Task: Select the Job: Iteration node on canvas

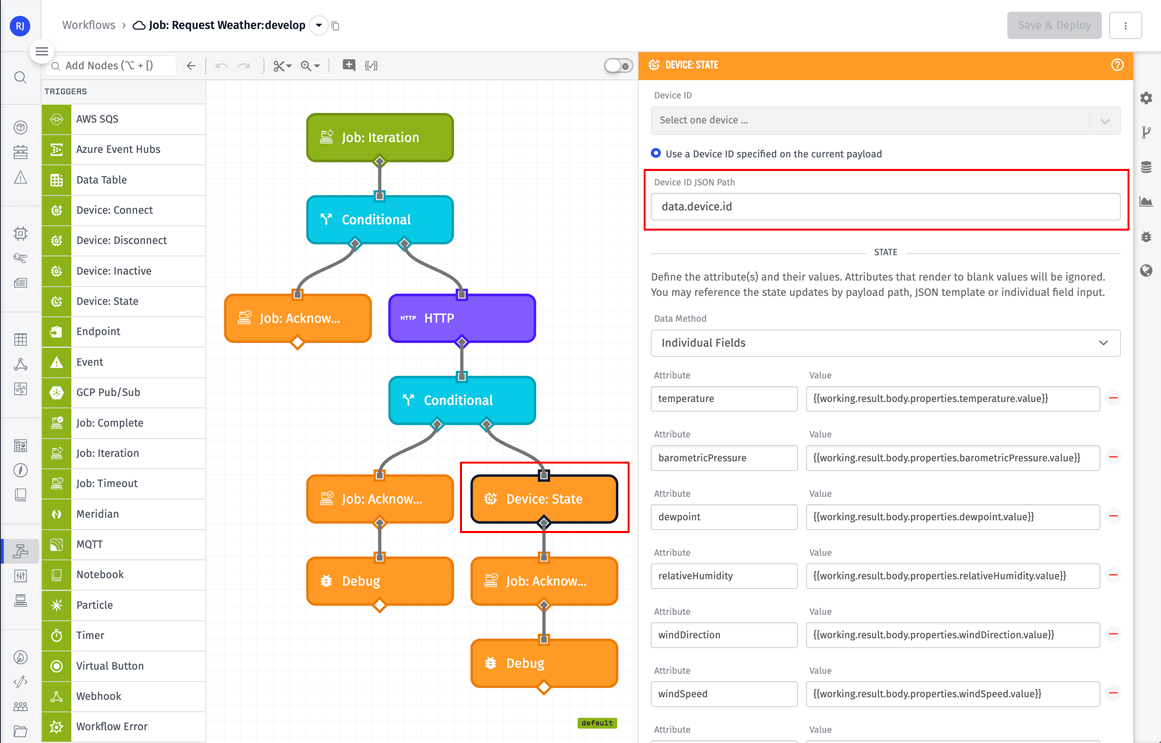Action: tap(380, 137)
